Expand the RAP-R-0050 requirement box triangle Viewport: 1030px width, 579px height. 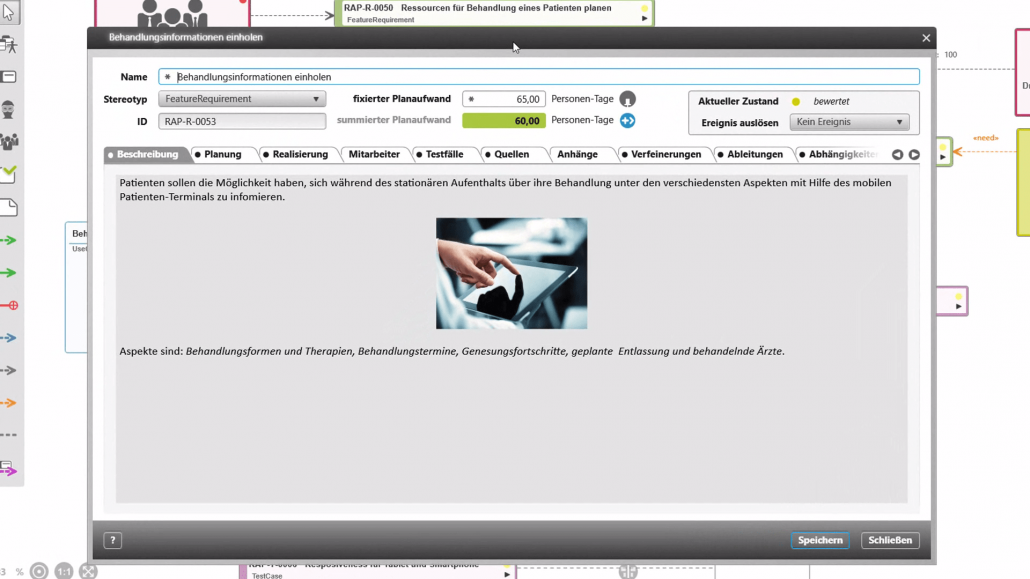tap(644, 19)
